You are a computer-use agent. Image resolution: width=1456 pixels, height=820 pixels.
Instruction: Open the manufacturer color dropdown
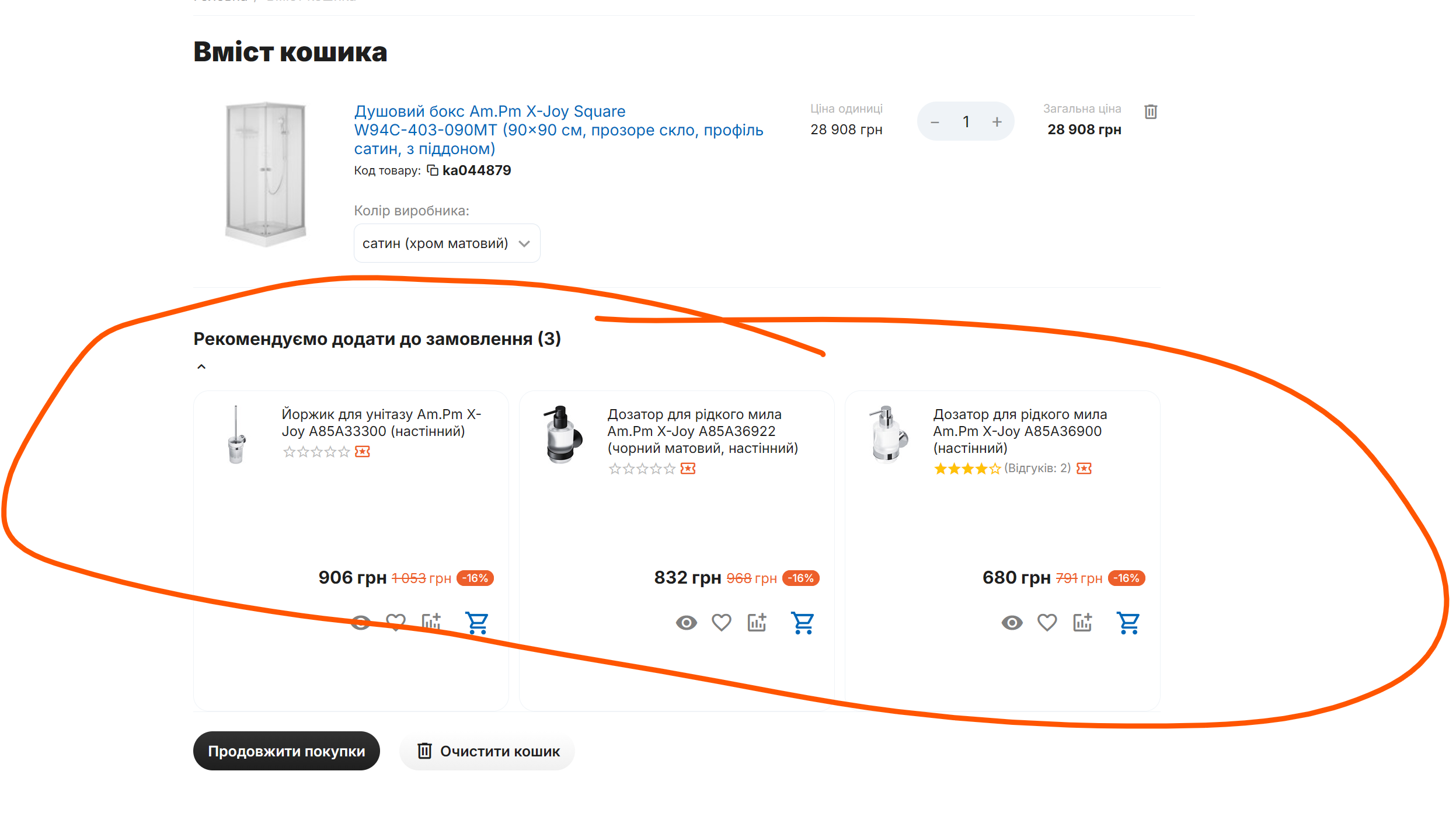tap(447, 243)
